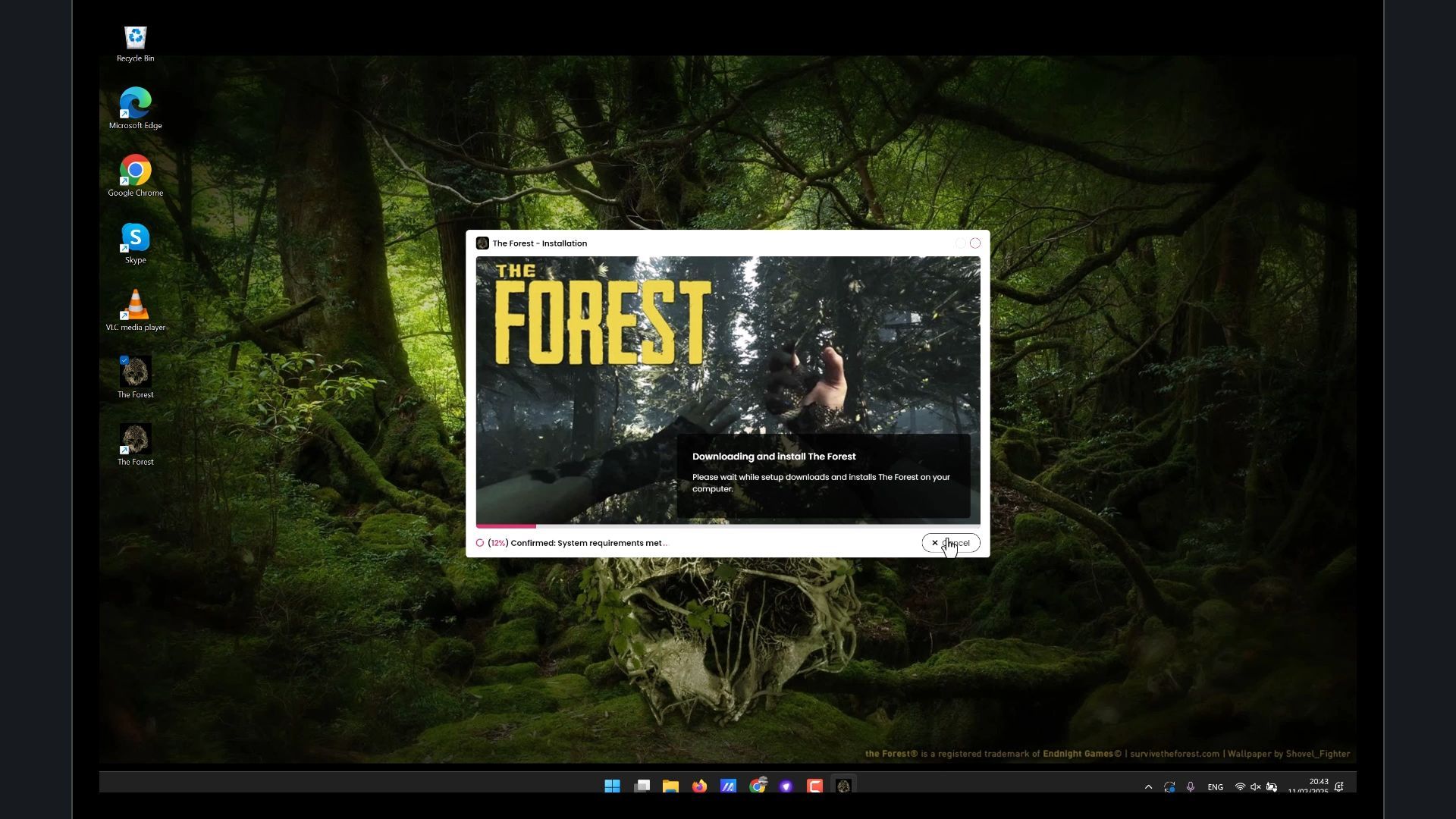1456x819 pixels.
Task: Launch Firefox from the taskbar
Action: [x=699, y=786]
